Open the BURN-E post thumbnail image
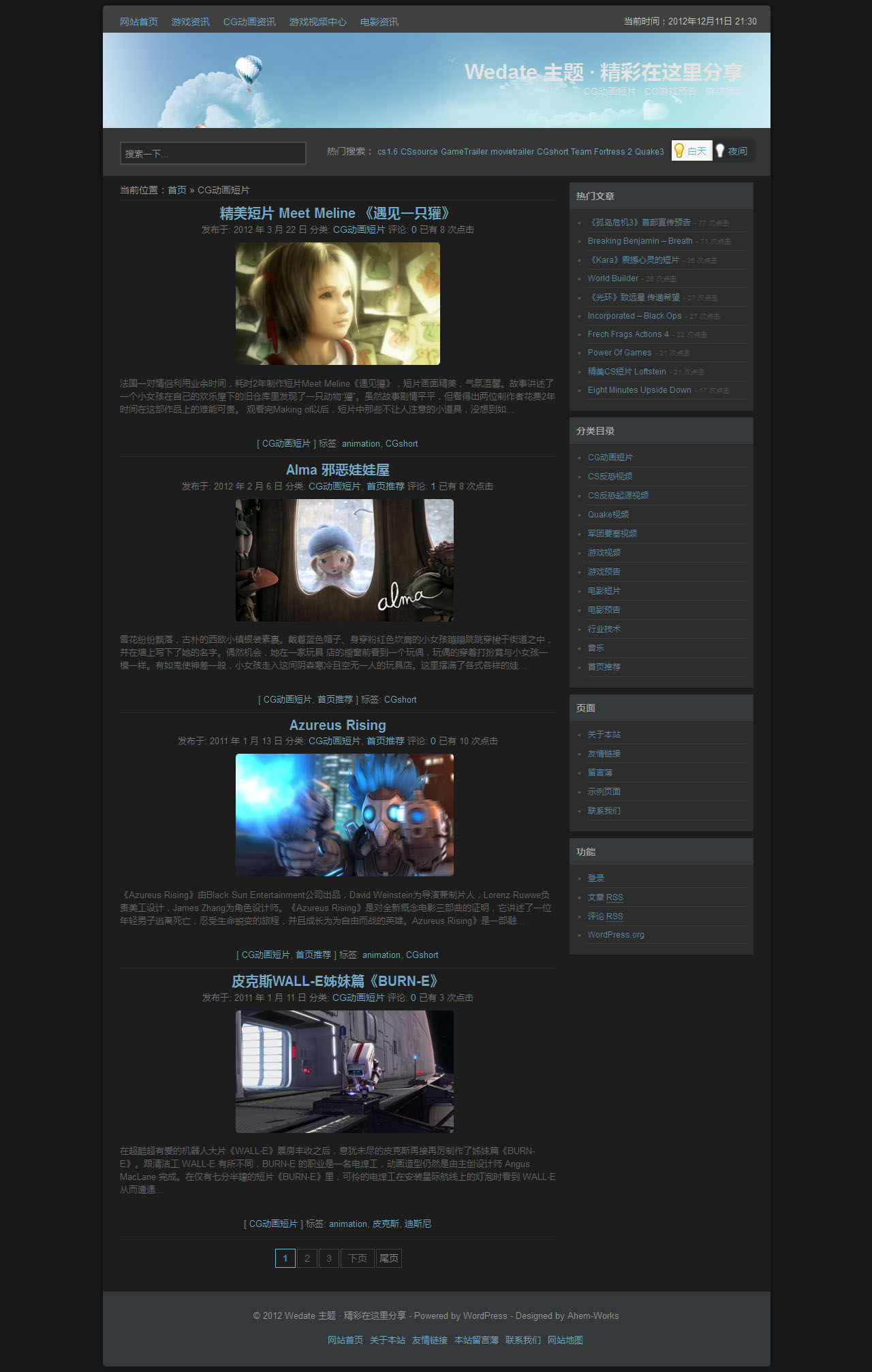This screenshot has width=872, height=1372. click(x=345, y=1072)
